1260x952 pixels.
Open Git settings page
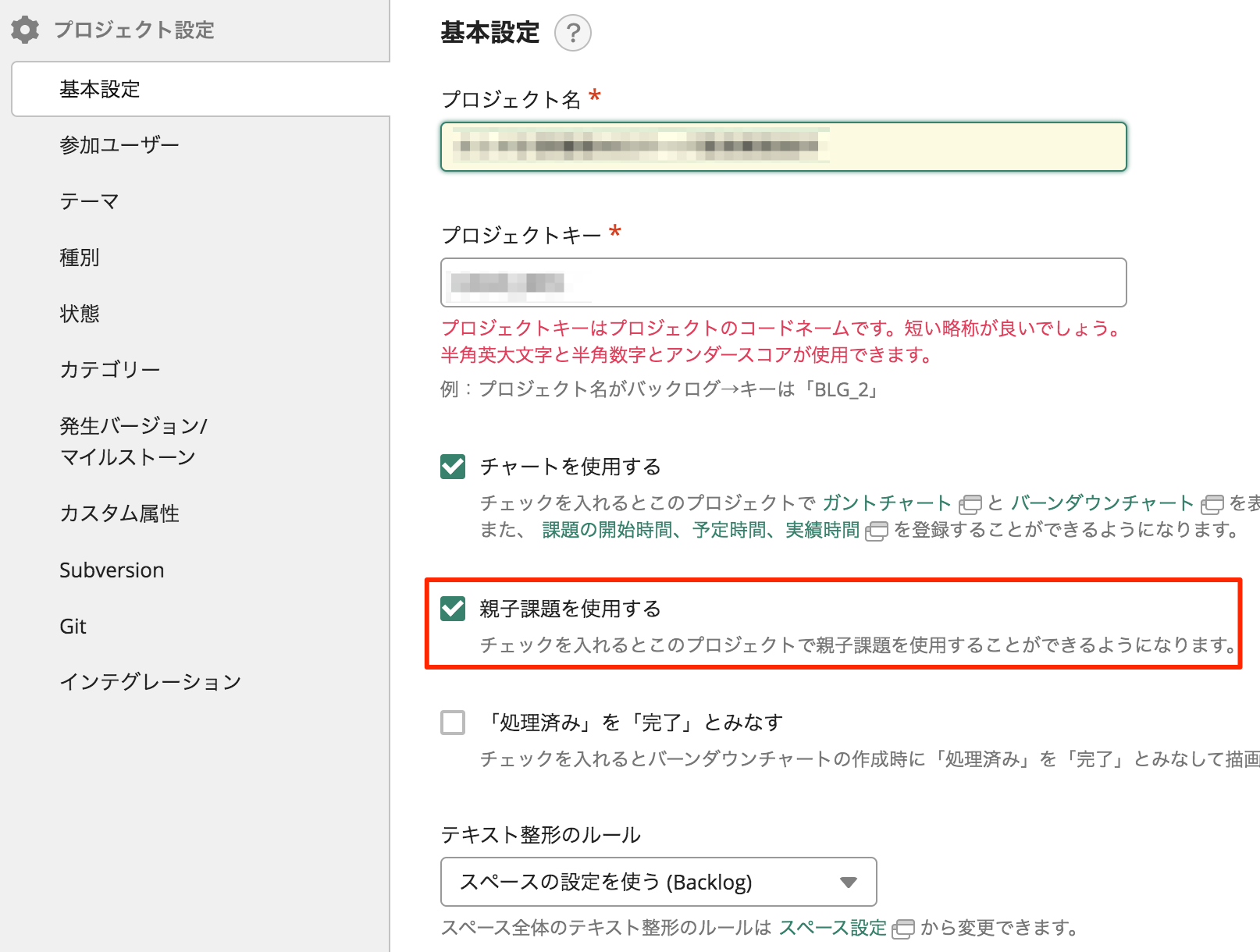click(73, 627)
